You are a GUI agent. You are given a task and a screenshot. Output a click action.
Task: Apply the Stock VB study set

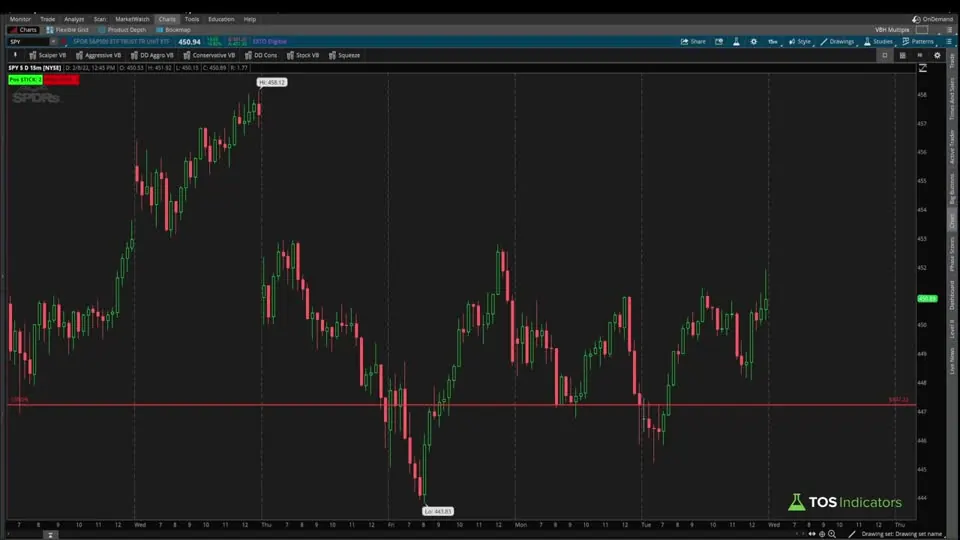[x=303, y=55]
